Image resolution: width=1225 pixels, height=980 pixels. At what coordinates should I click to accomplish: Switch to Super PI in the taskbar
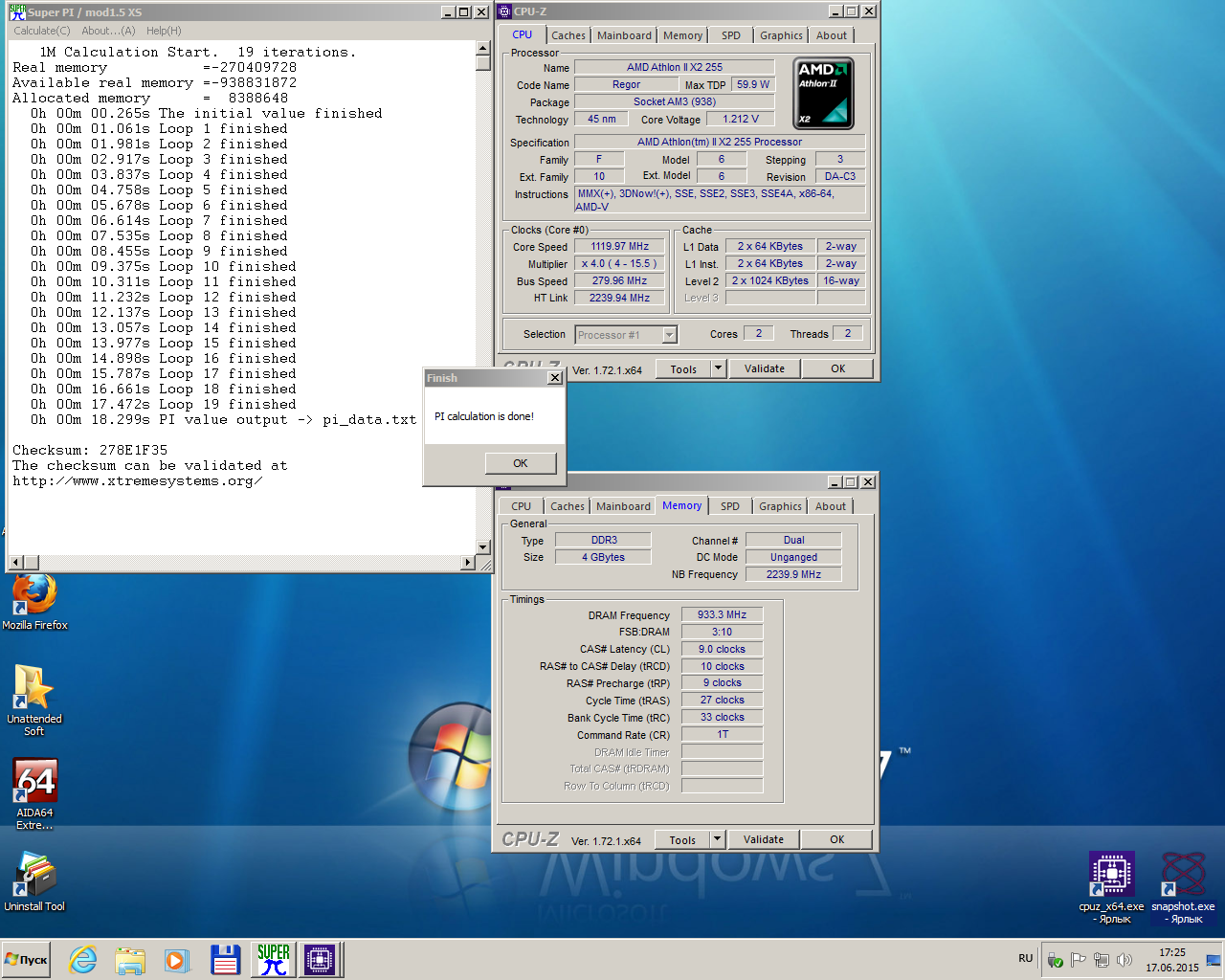click(x=274, y=960)
